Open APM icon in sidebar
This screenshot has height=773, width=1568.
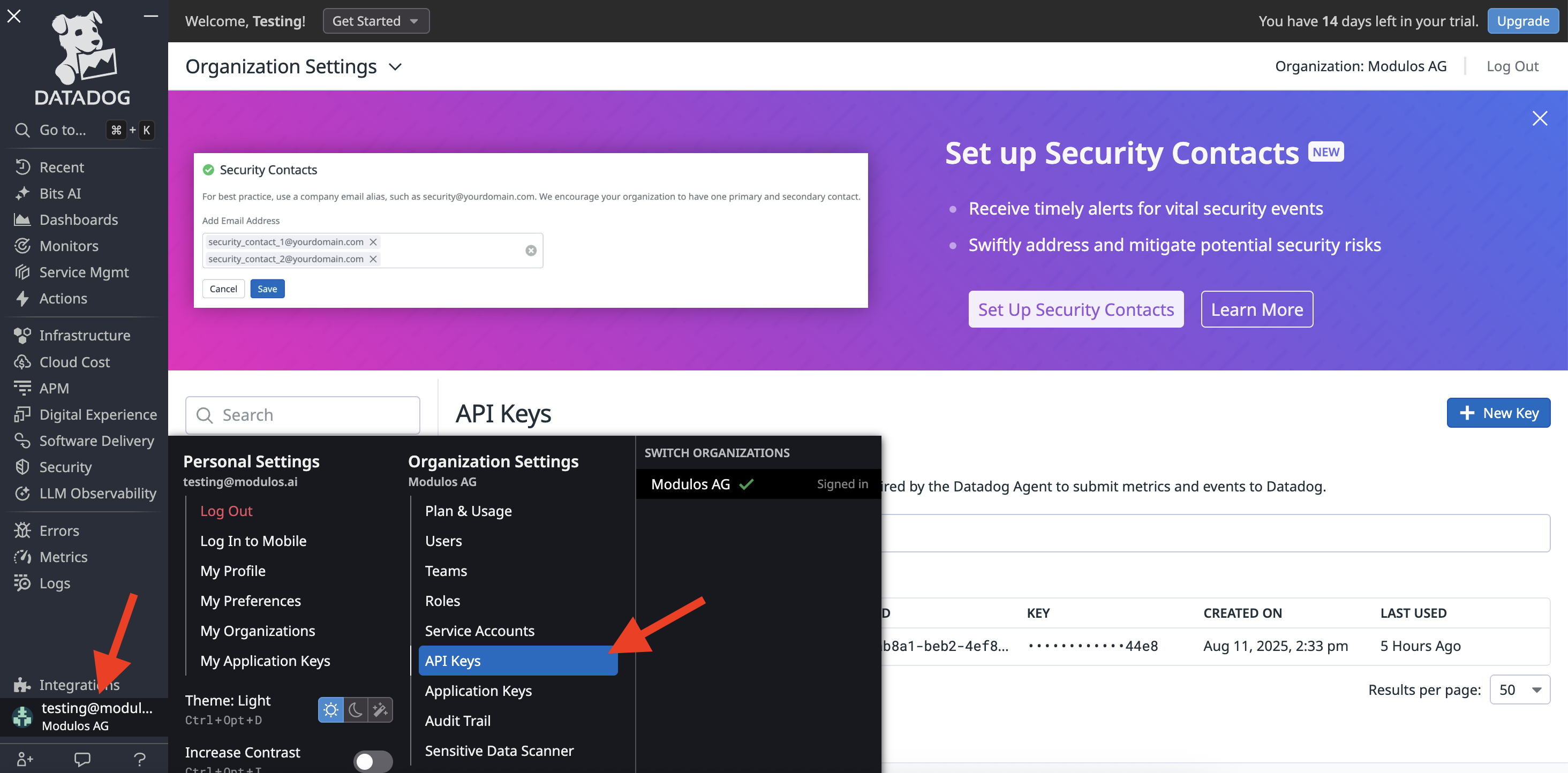click(22, 388)
